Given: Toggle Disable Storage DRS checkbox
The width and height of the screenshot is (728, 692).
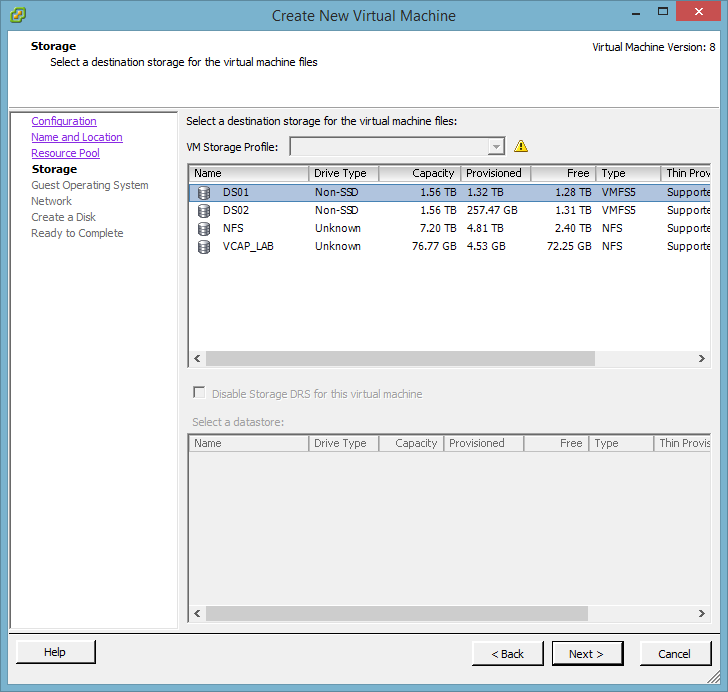Looking at the screenshot, I should 199,394.
